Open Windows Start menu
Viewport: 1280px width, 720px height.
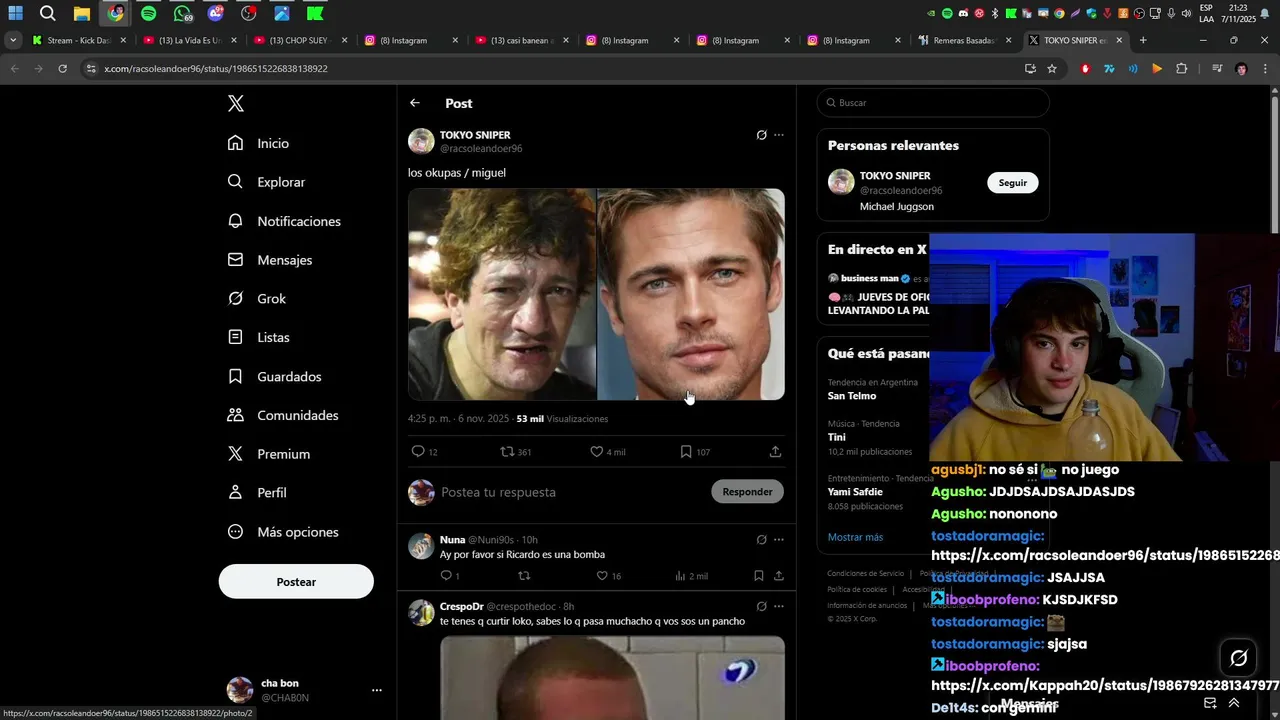pos(16,13)
